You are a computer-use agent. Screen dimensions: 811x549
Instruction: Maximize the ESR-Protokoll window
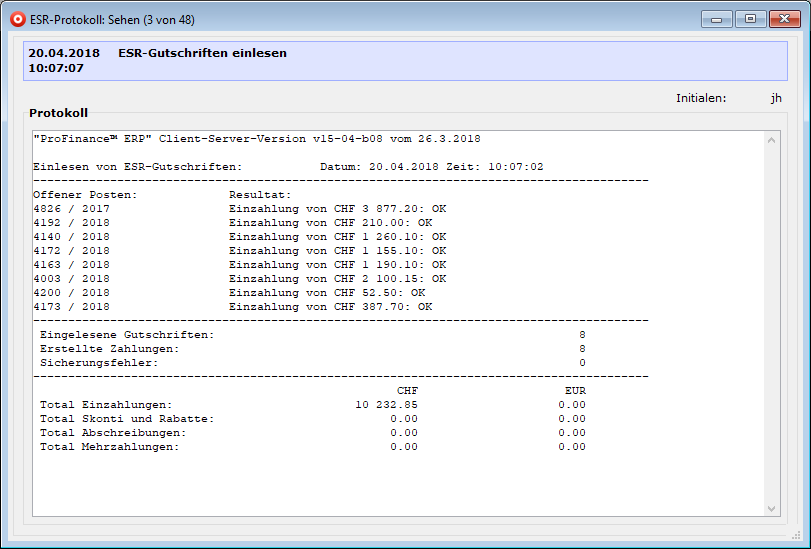(748, 18)
